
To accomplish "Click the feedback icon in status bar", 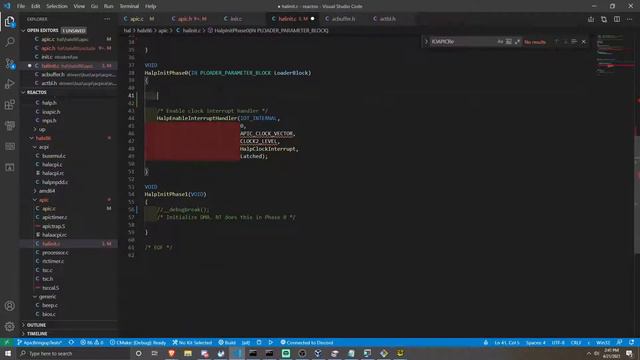I will (x=620, y=342).
